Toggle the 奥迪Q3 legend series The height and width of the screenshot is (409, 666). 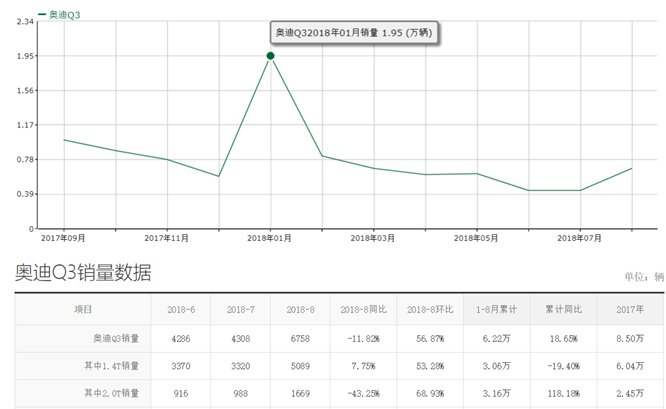[x=59, y=15]
